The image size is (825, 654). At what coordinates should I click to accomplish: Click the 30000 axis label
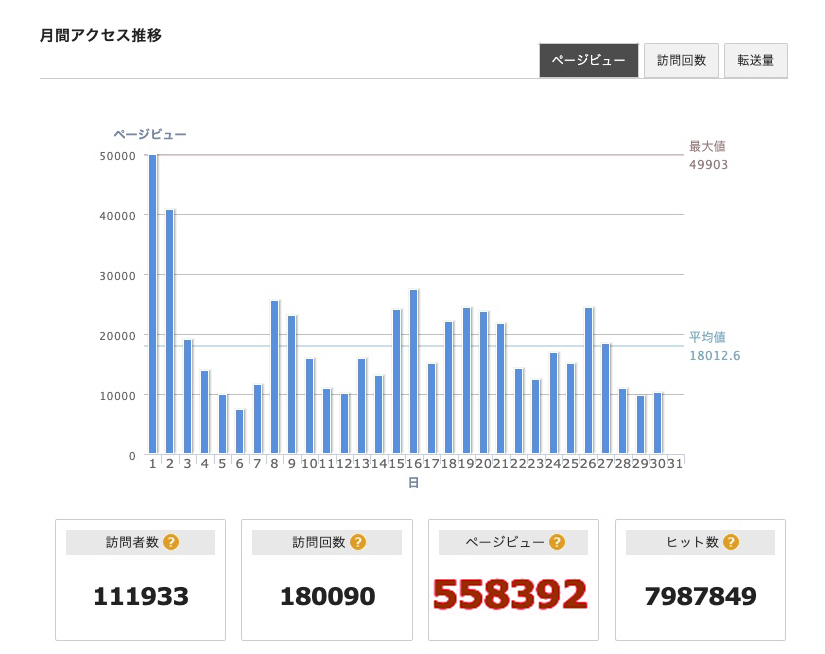coord(117,276)
